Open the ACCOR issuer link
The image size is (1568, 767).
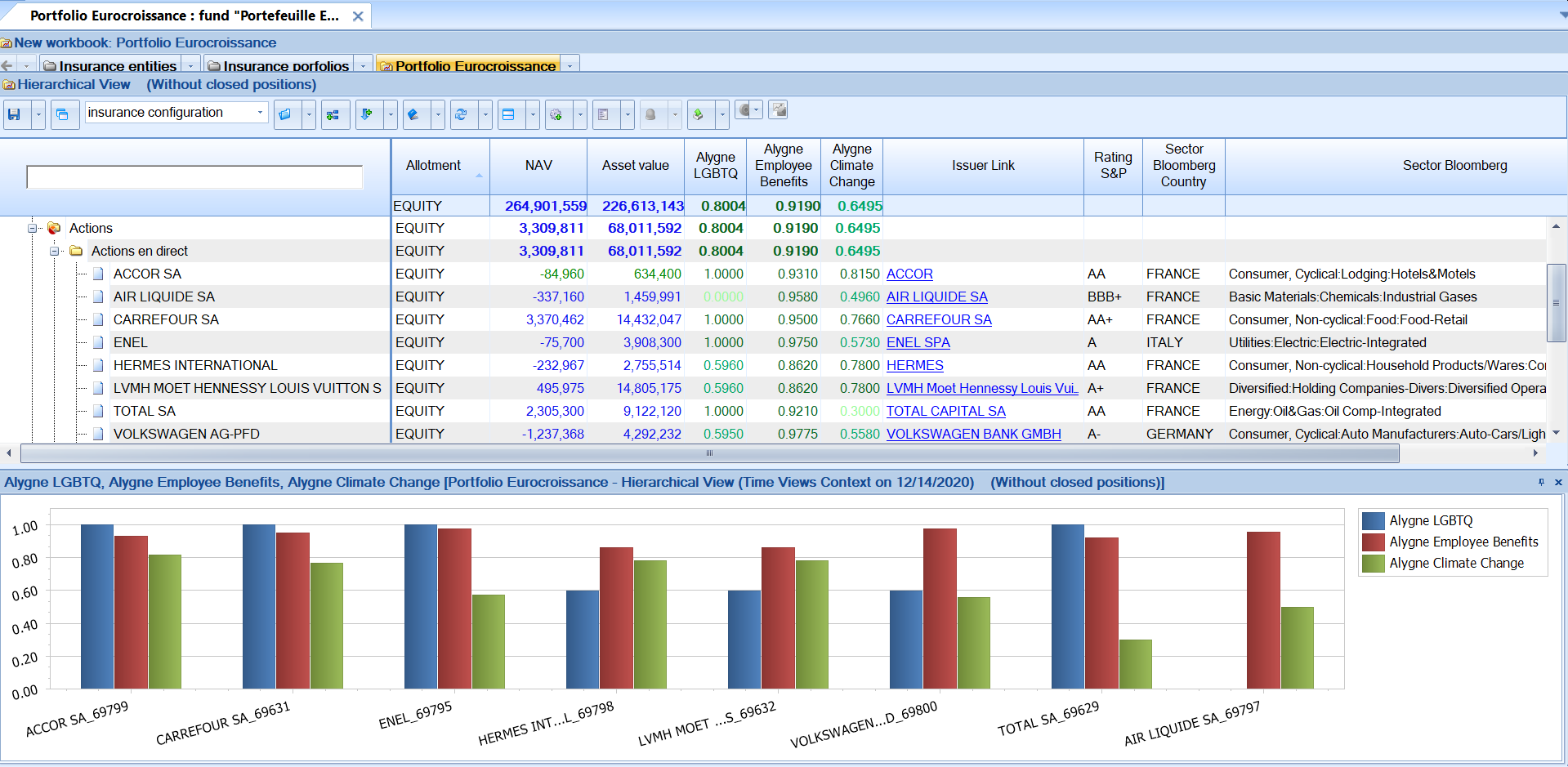coord(909,274)
